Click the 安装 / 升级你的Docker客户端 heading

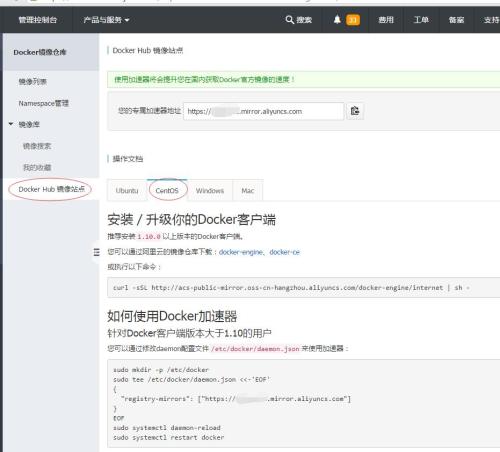(x=191, y=220)
